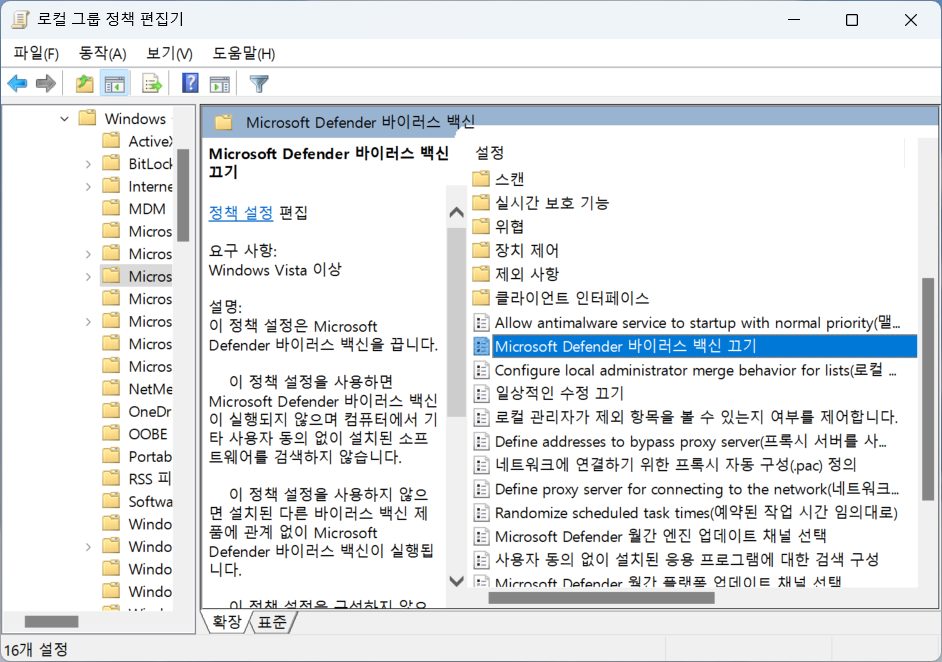Open help with the question mark icon
942x662 pixels.
click(x=190, y=83)
